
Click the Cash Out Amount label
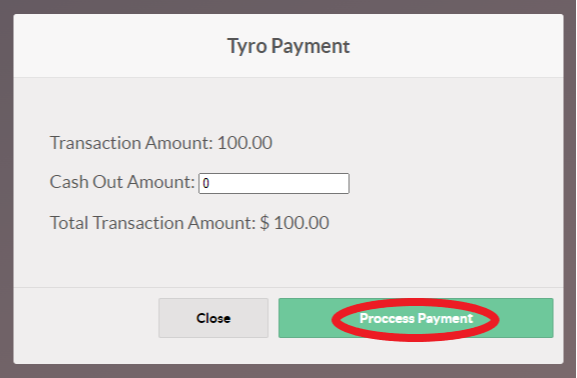[122, 182]
